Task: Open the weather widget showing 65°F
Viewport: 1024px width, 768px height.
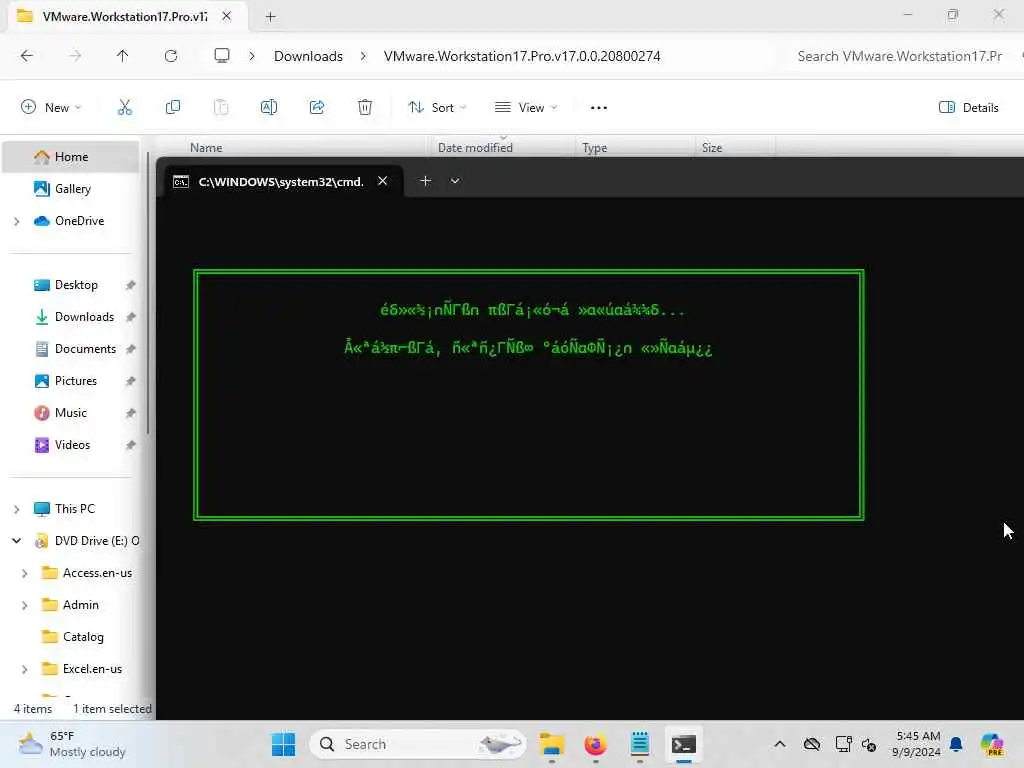Action: [x=72, y=744]
